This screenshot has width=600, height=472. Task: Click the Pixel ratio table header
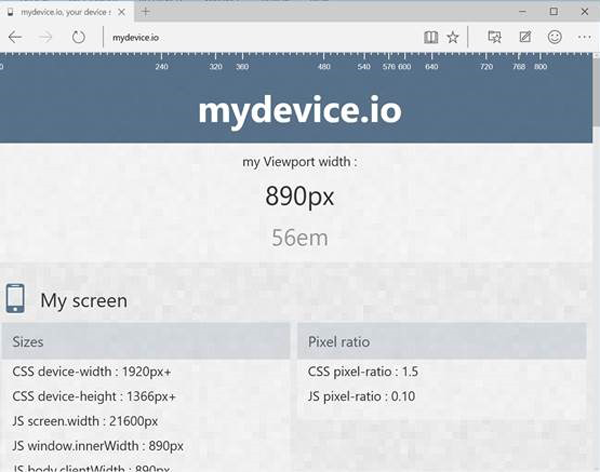pos(442,341)
